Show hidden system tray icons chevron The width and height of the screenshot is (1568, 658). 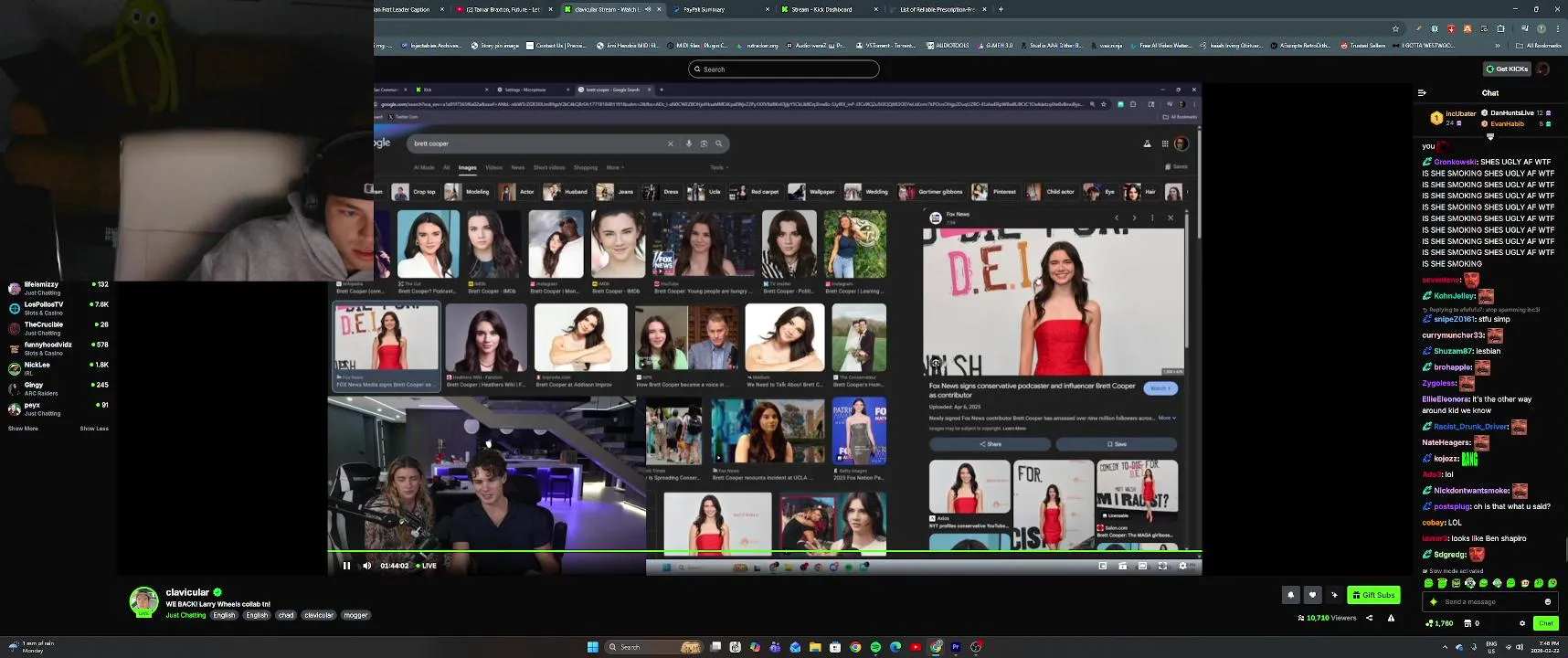(1445, 647)
